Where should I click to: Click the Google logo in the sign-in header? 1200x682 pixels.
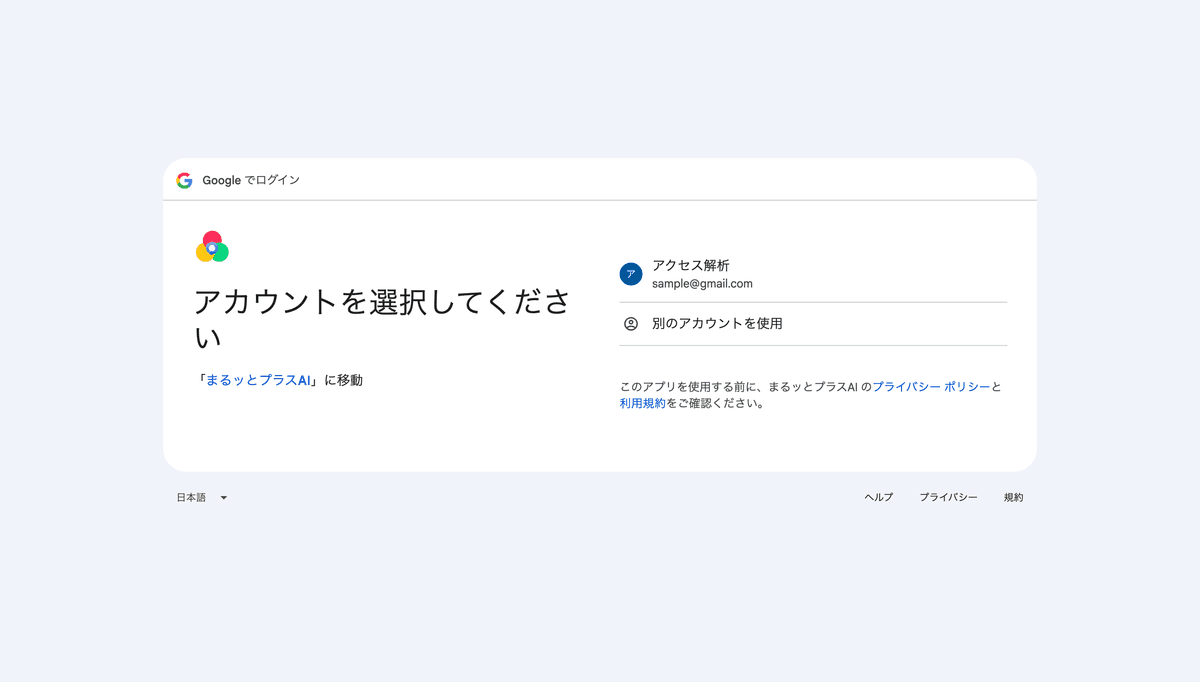coord(184,180)
